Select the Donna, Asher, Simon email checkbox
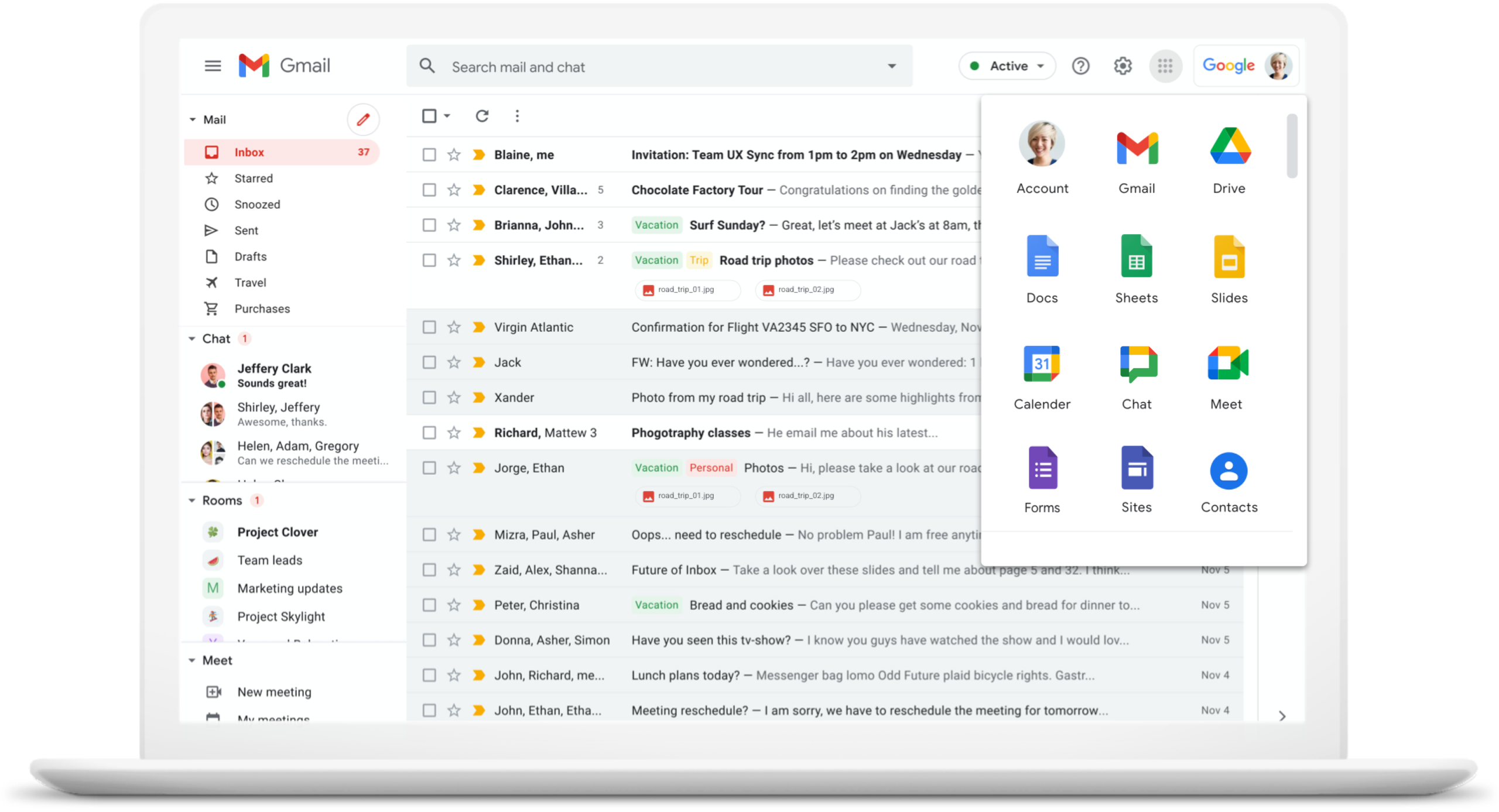The height and width of the screenshot is (812, 1499). [x=429, y=640]
